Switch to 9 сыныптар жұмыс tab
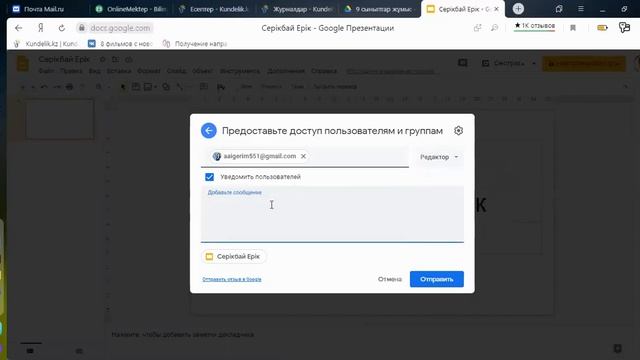Viewport: 640px width, 360px height. click(380, 9)
